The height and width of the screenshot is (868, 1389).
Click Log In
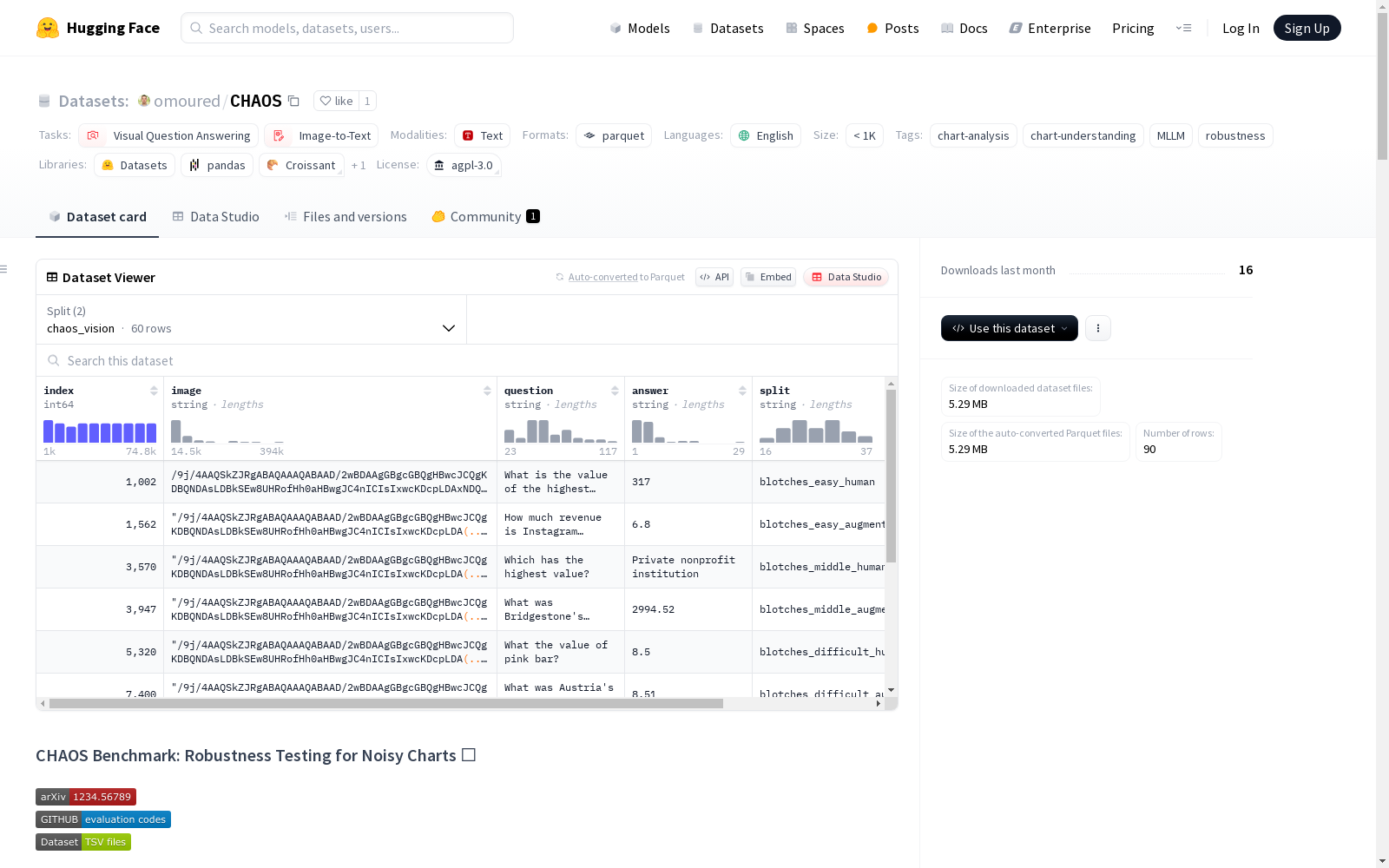(1241, 28)
